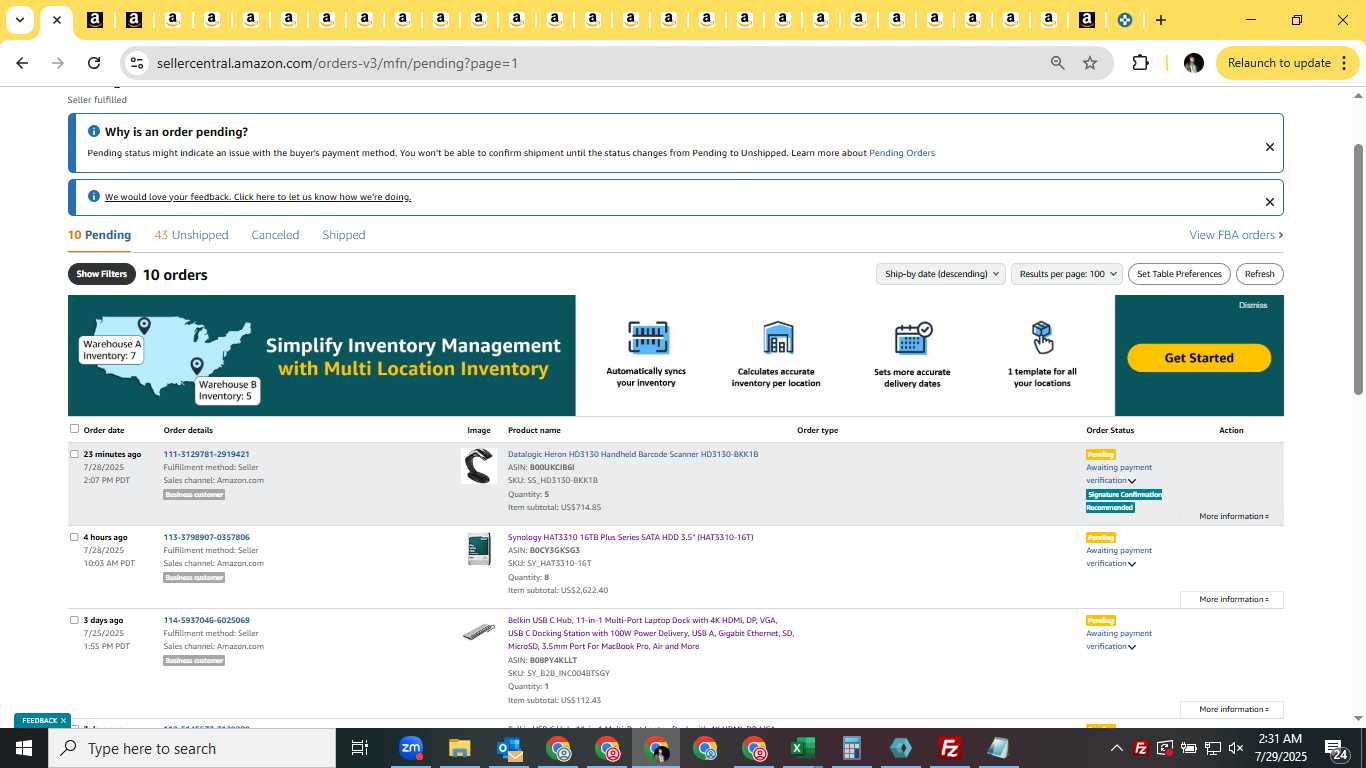Click the feedback 'let us know' link

point(258,197)
